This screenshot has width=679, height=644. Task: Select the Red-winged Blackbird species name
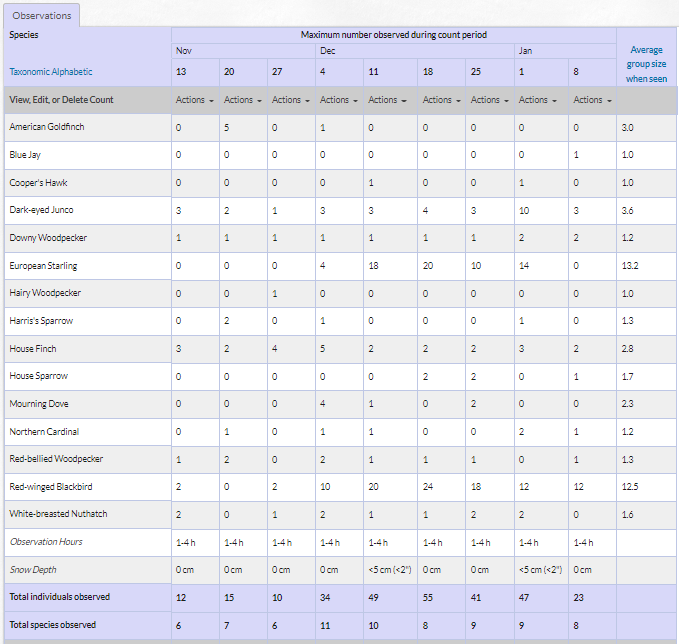(x=51, y=487)
